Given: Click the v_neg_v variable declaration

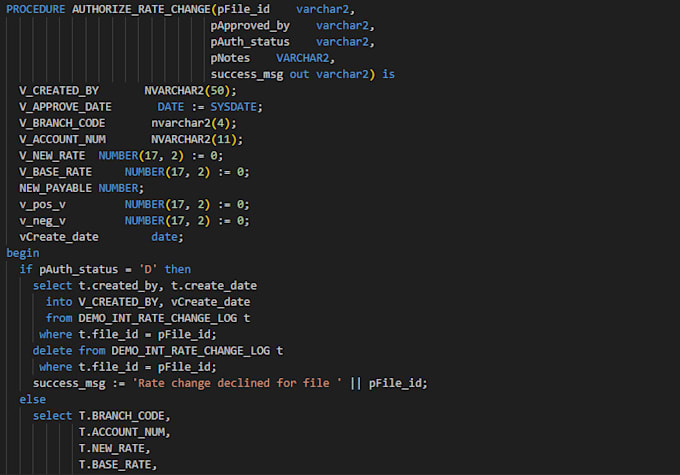Looking at the screenshot, I should pyautogui.click(x=134, y=221).
